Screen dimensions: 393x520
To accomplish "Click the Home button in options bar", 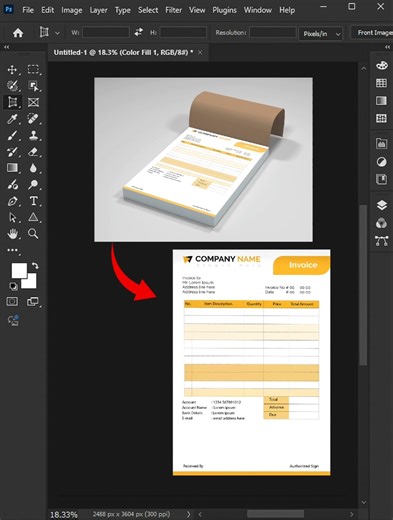I will [18, 33].
